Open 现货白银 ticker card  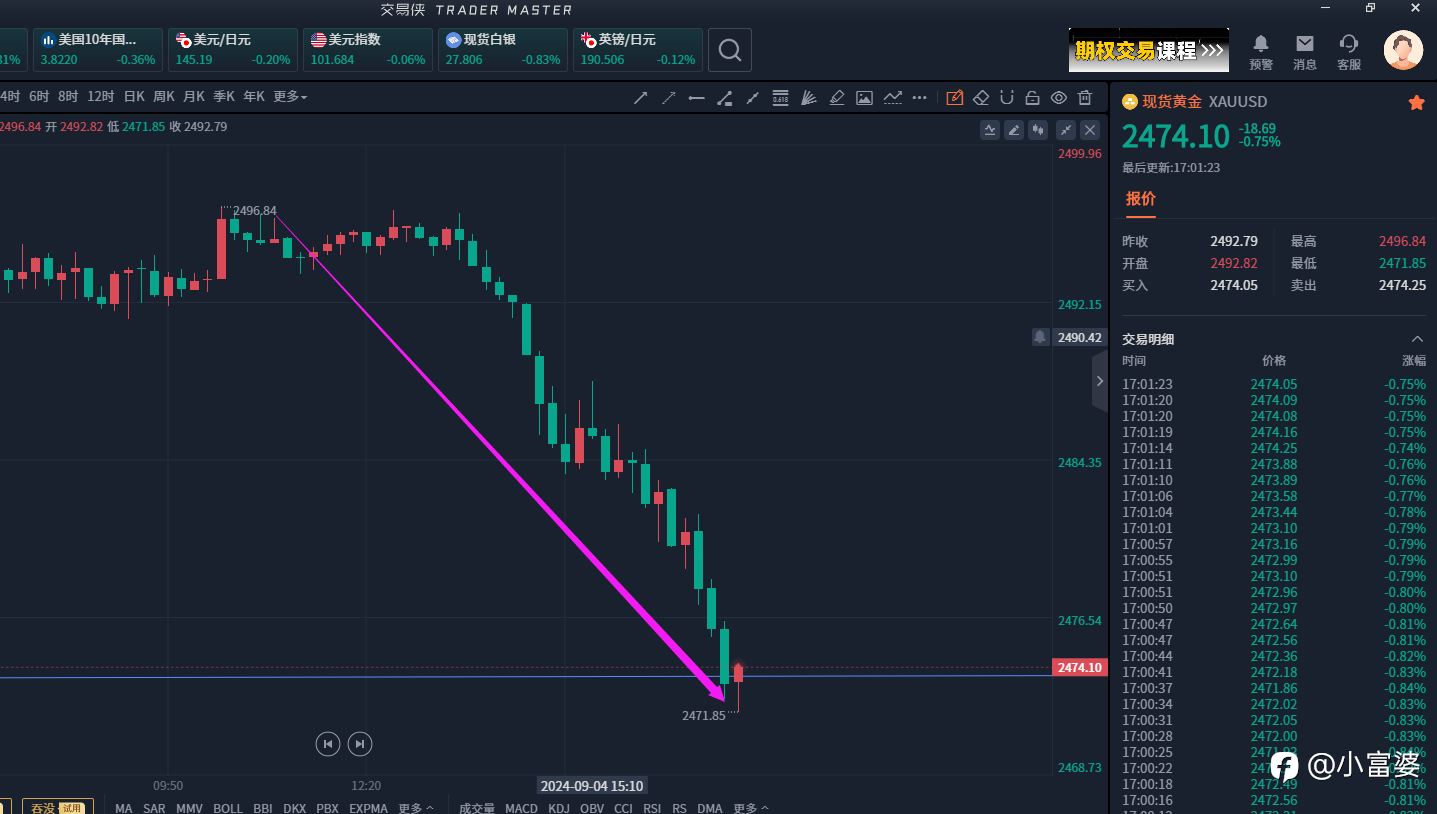tap(503, 50)
